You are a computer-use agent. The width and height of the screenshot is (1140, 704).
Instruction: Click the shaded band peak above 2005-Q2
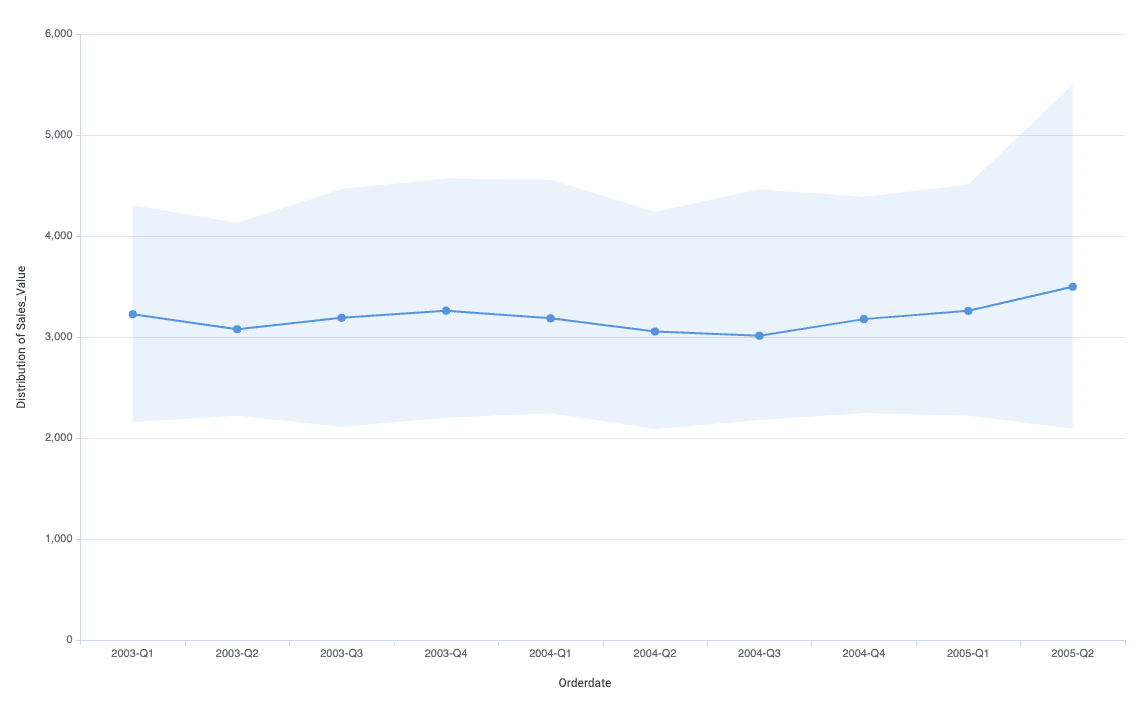point(1071,88)
